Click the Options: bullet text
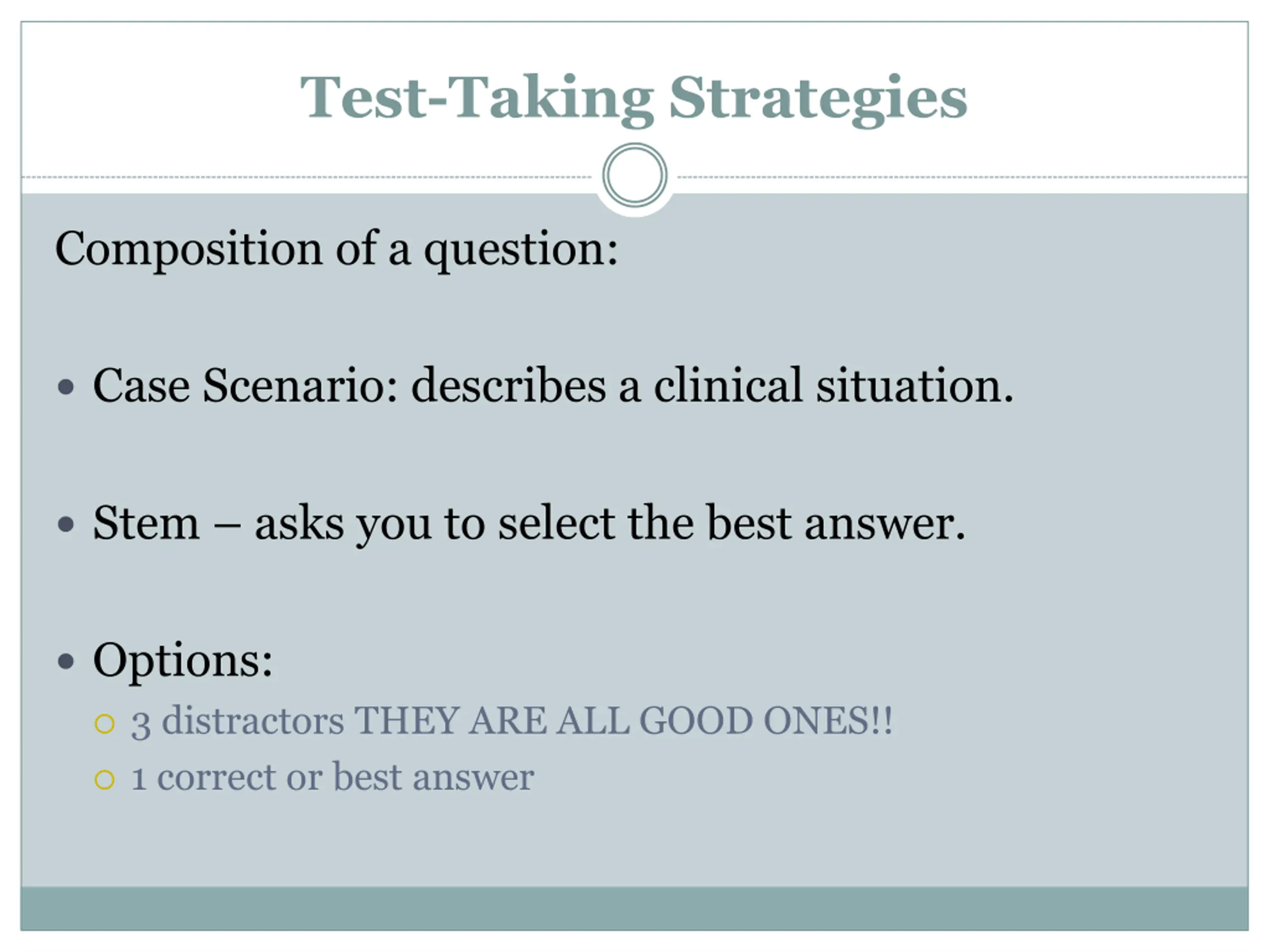1270x952 pixels. 183,661
